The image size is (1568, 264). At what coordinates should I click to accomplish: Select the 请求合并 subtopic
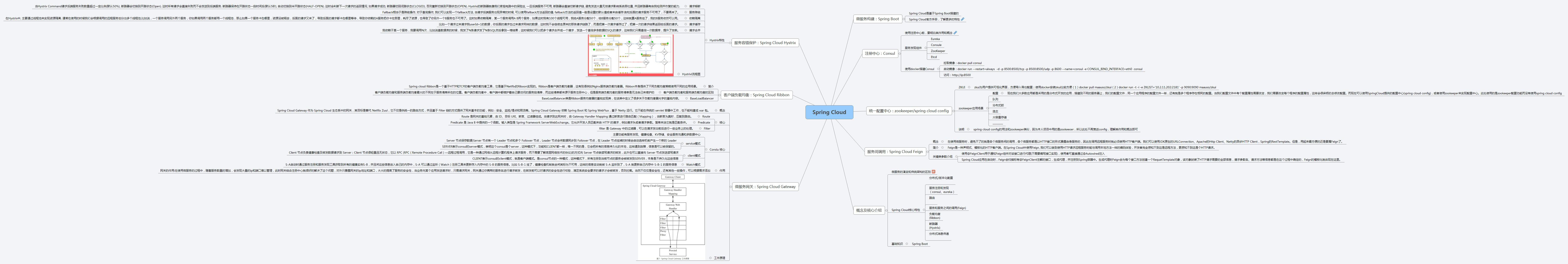[x=695, y=31]
